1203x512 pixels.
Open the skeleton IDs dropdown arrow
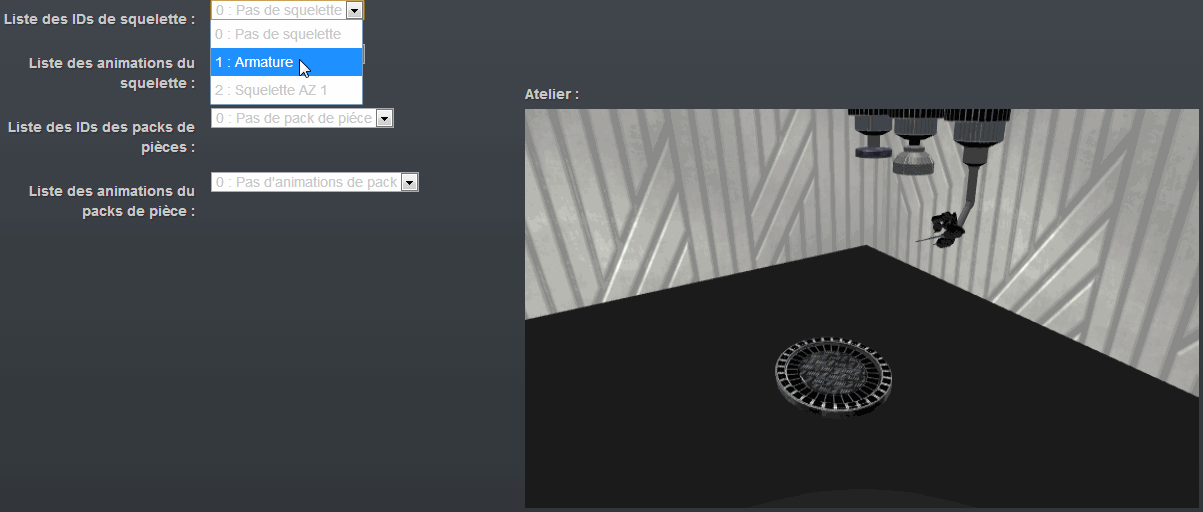point(353,10)
